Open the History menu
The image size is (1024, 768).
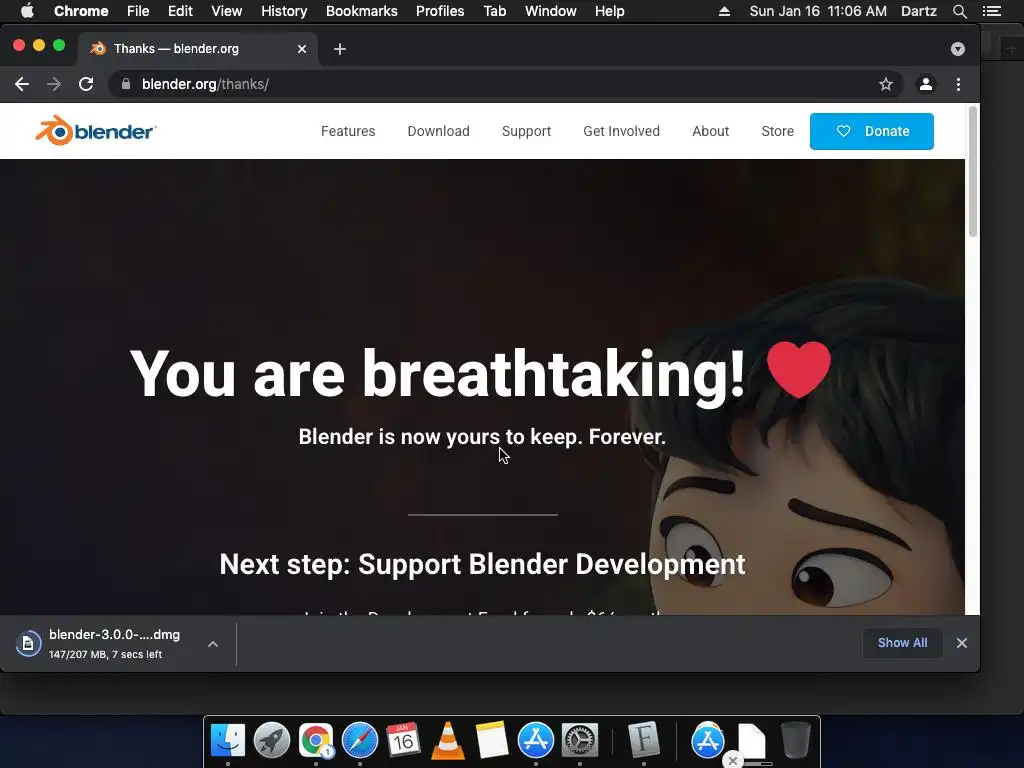[x=284, y=11]
